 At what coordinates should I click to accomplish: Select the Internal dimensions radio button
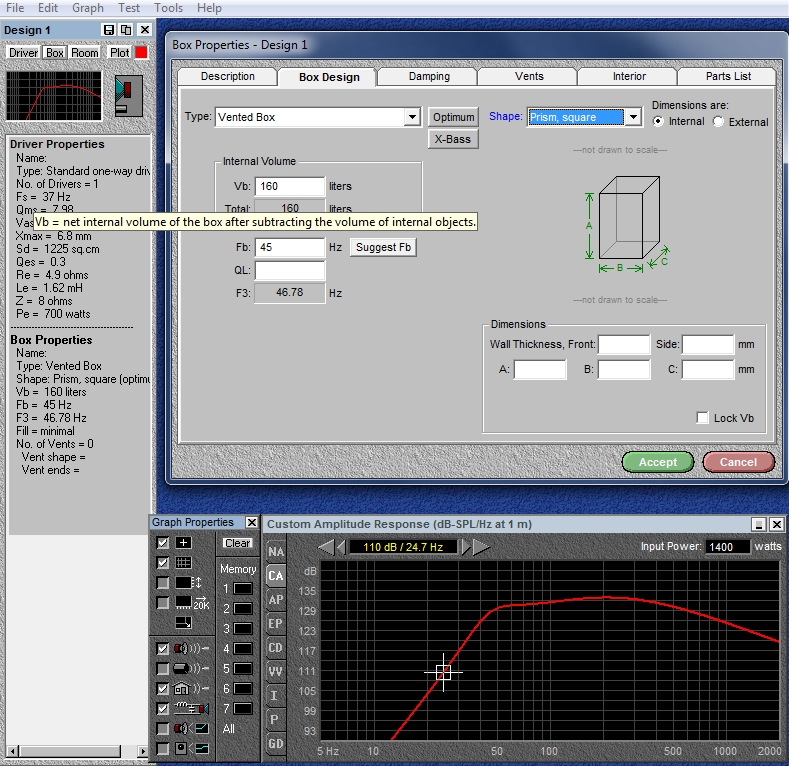(x=658, y=122)
